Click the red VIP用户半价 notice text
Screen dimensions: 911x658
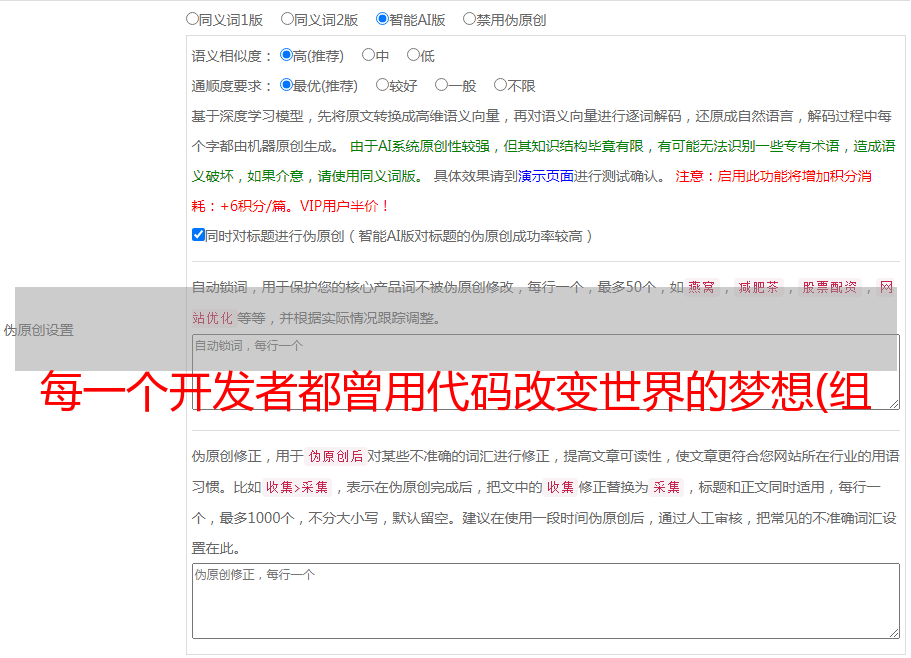click(x=345, y=206)
